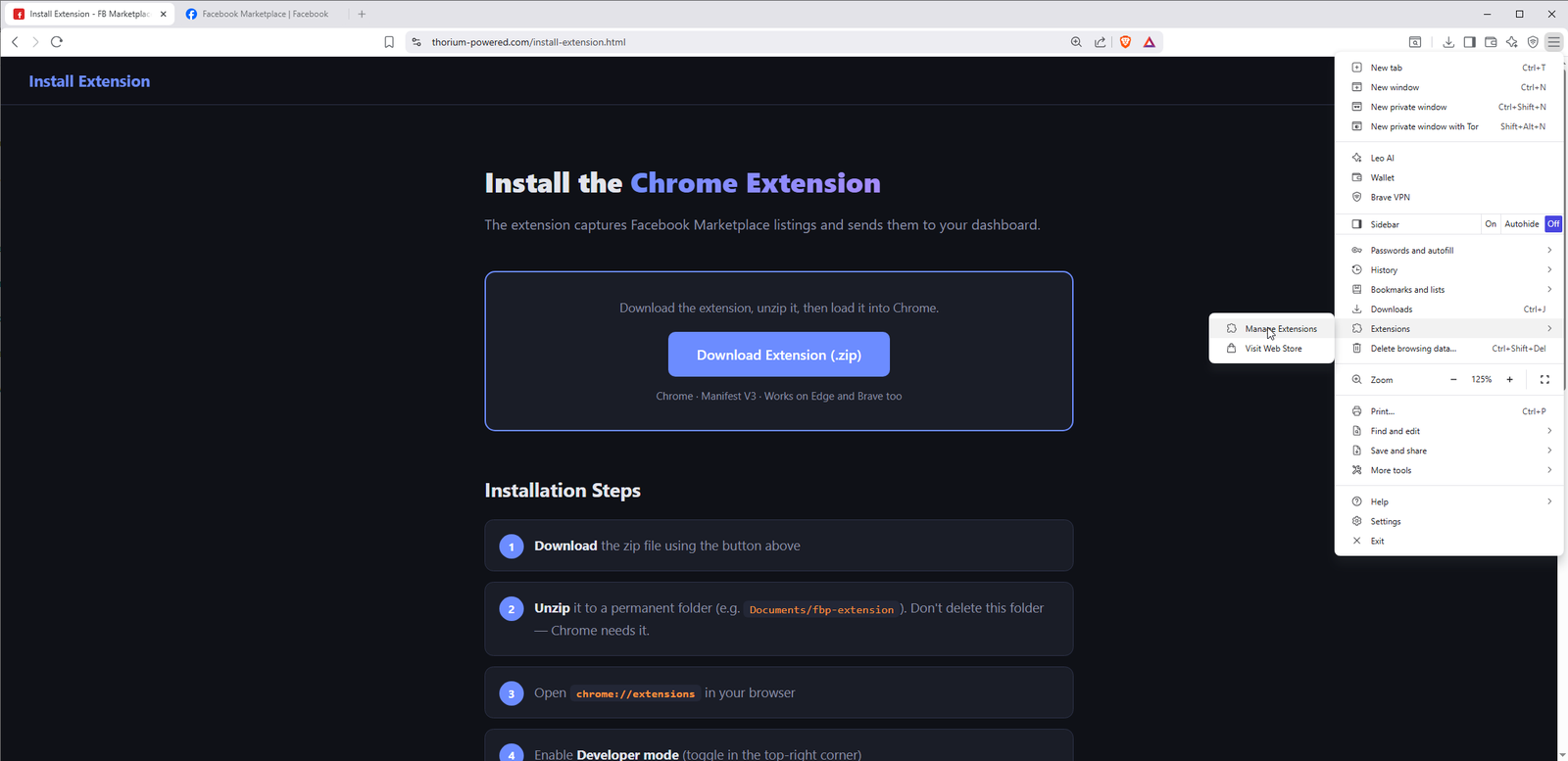Close the hamburger main menu button
This screenshot has height=761, width=1568.
[x=1554, y=42]
